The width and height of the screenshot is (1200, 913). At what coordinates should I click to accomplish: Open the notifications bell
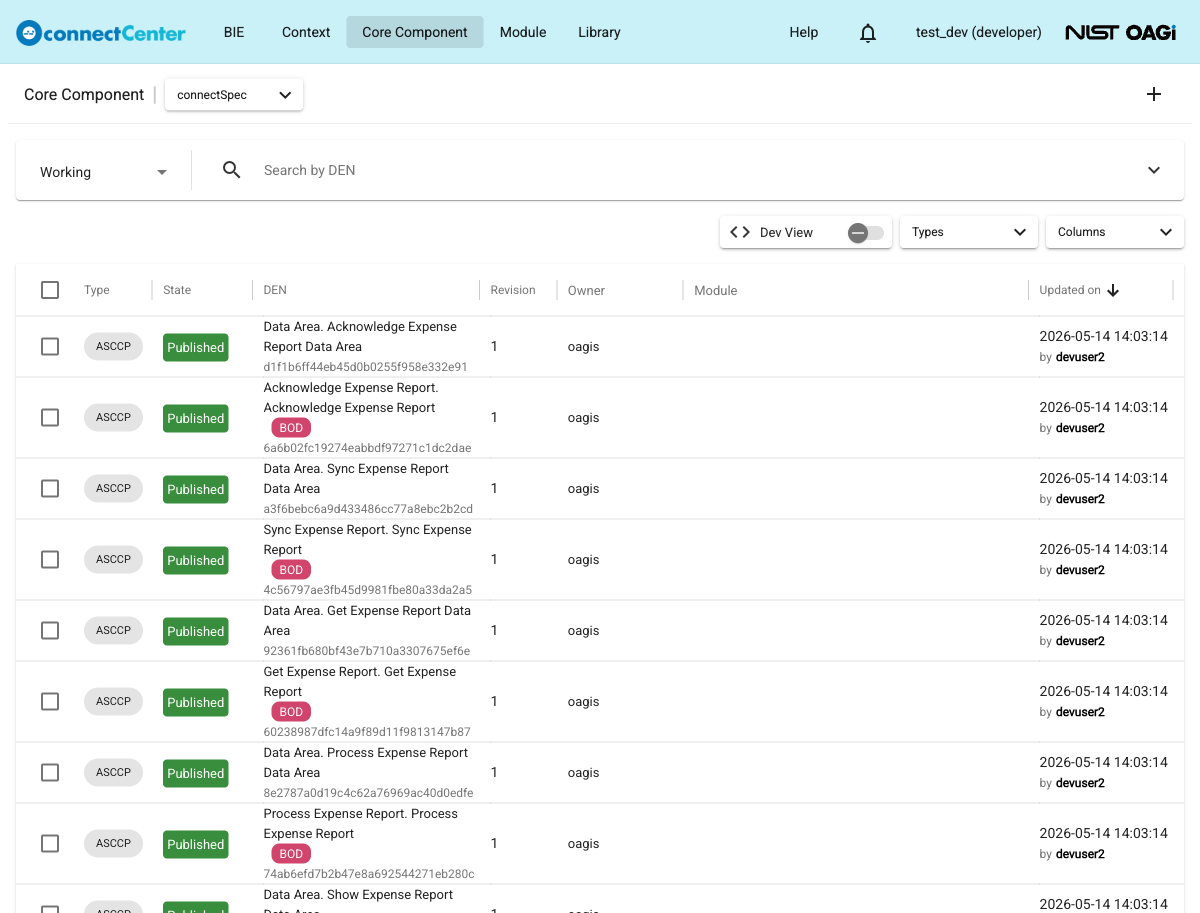868,32
